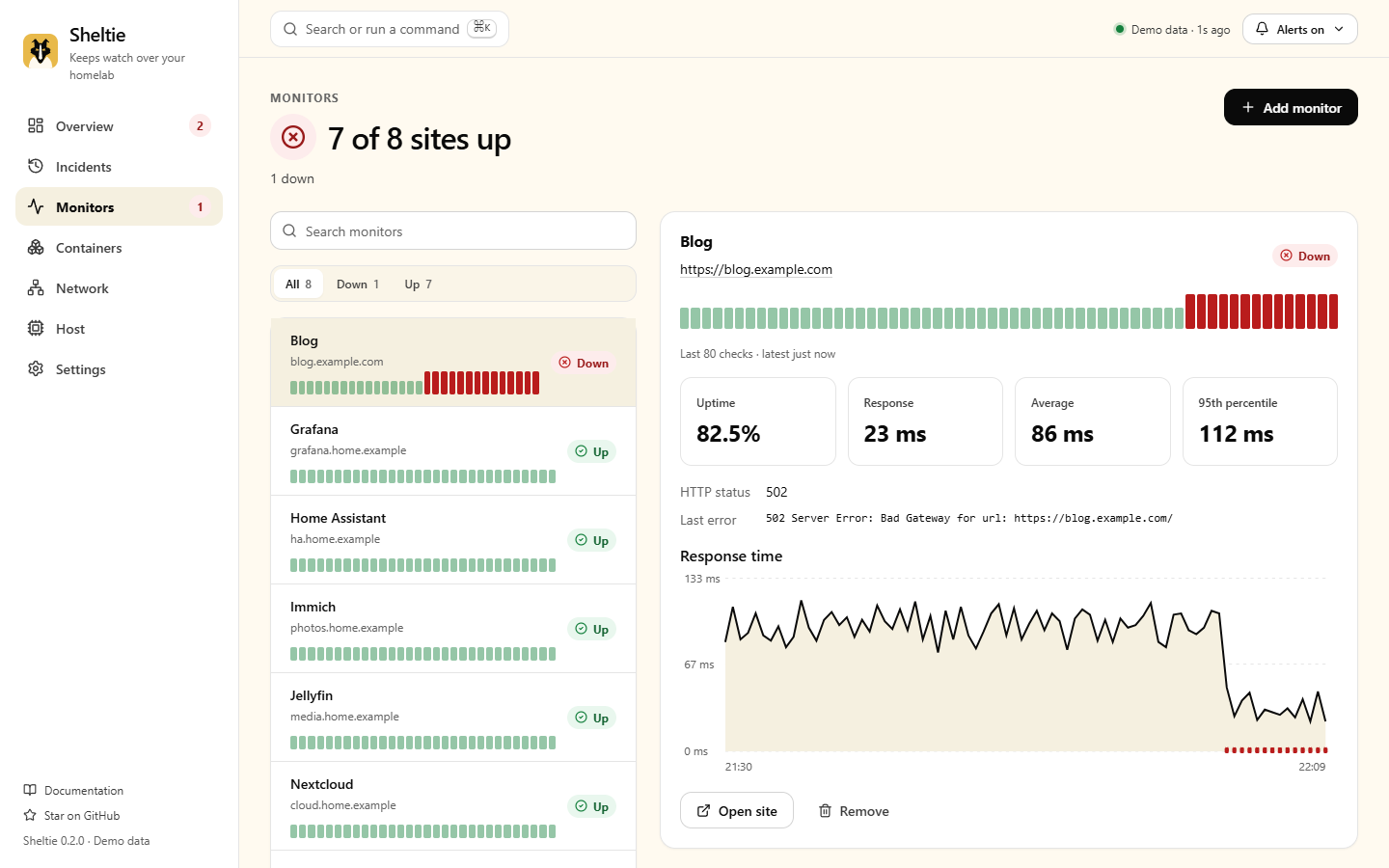Screen dimensions: 1389x868
Task: Click the Add monitor button
Action: click(1291, 107)
